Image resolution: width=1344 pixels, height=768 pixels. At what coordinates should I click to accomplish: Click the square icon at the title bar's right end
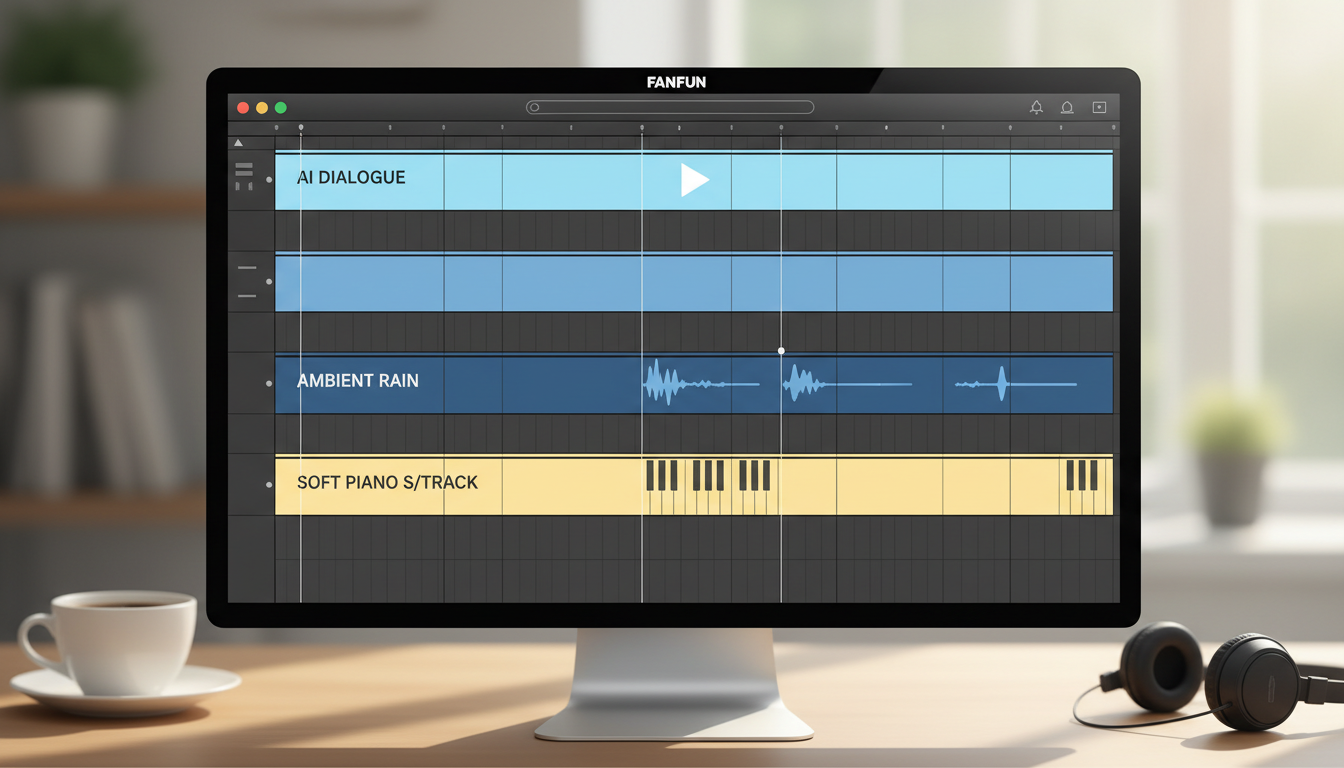[1099, 107]
